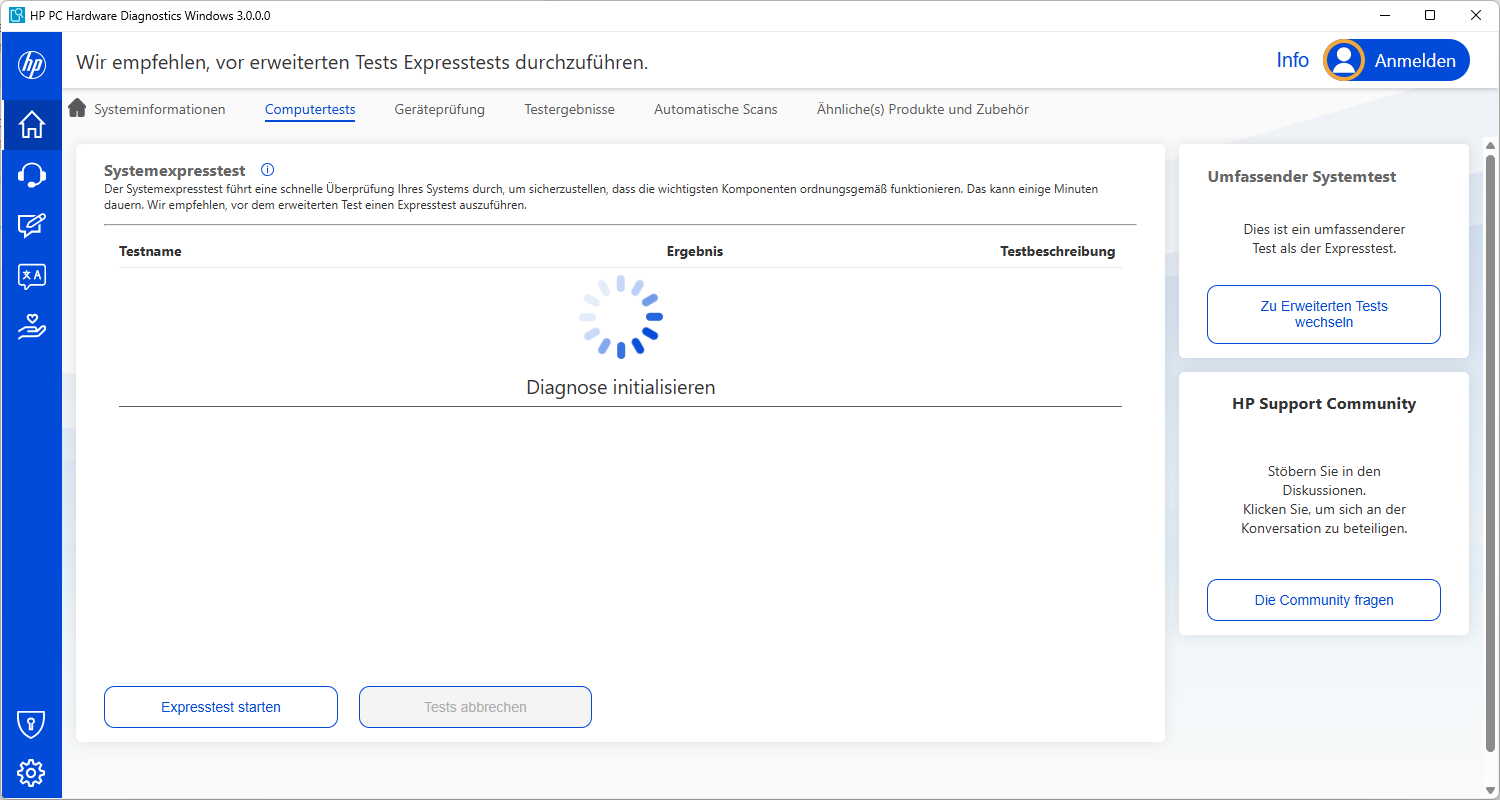Click the Die Community fragen button
Image resolution: width=1500 pixels, height=800 pixels.
point(1323,600)
